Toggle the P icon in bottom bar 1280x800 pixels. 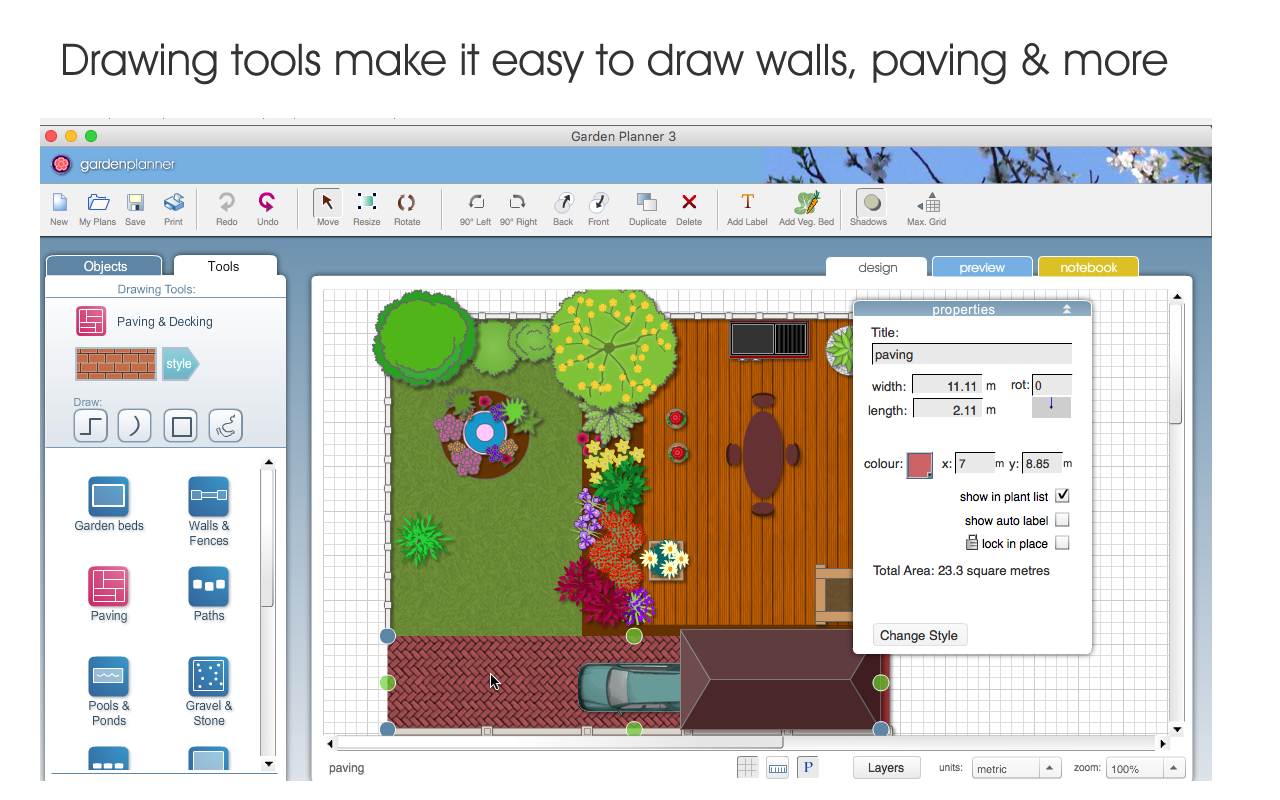coord(809,768)
